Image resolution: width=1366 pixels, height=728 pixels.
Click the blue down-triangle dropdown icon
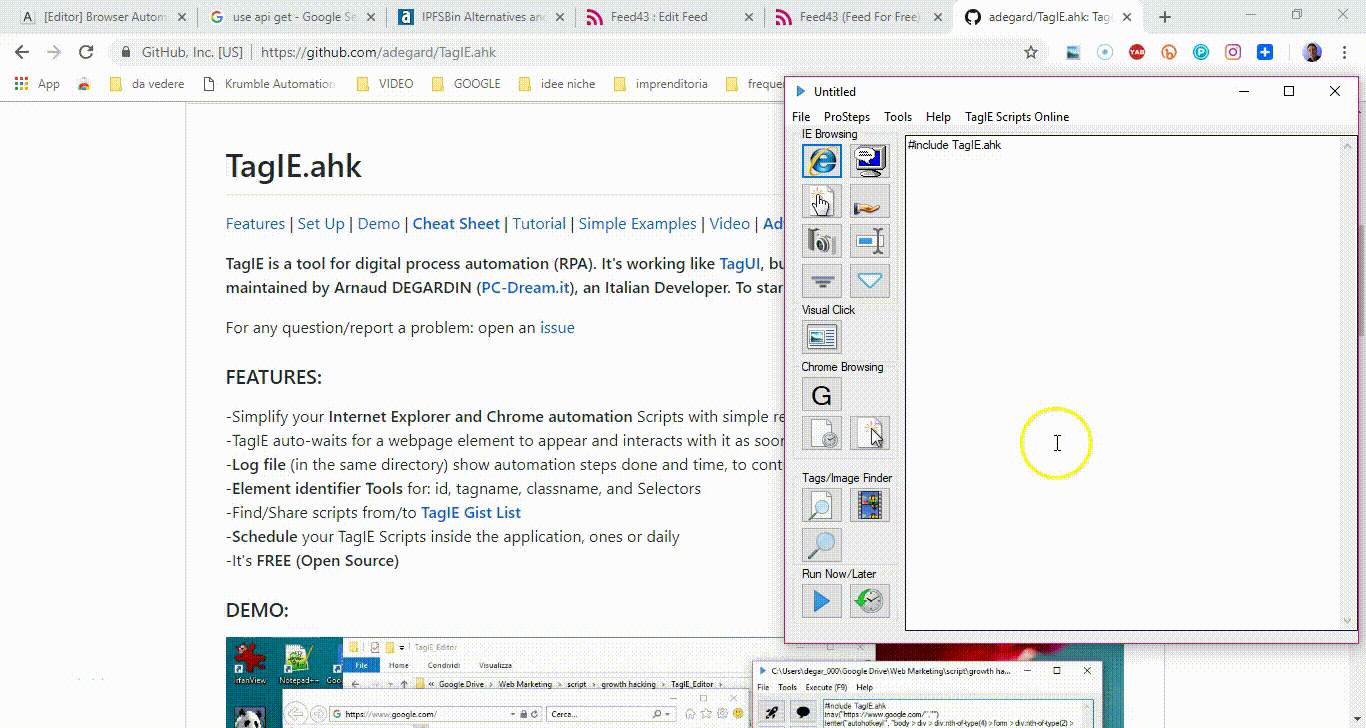pyautogui.click(x=870, y=281)
